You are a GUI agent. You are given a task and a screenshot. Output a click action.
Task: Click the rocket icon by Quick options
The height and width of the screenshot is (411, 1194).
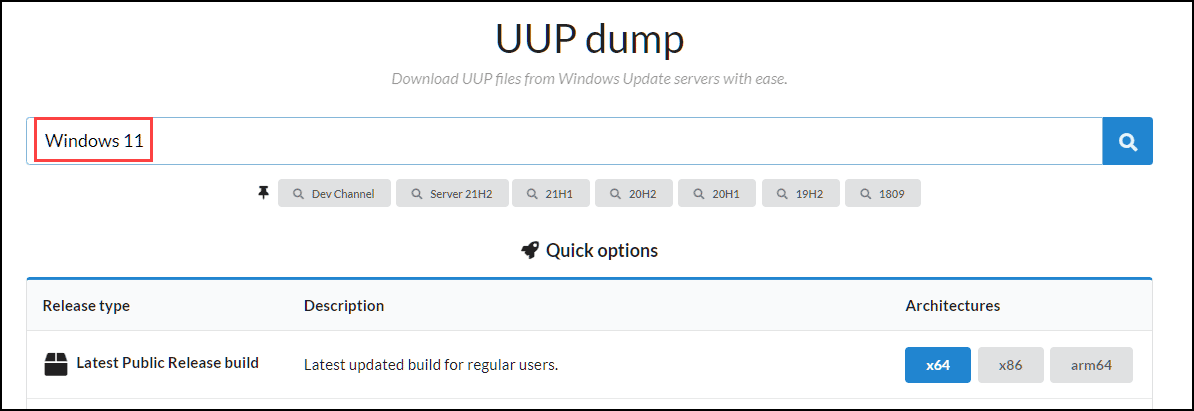[530, 250]
